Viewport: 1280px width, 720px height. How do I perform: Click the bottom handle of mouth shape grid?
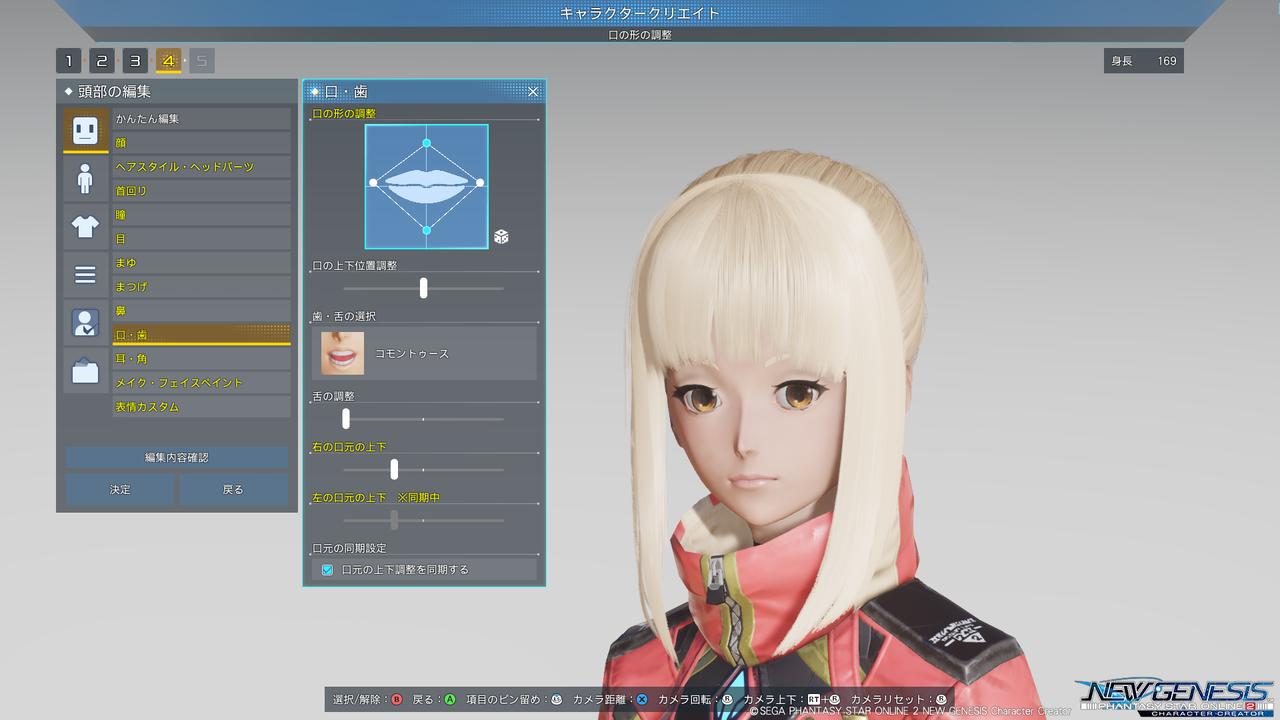pyautogui.click(x=427, y=231)
